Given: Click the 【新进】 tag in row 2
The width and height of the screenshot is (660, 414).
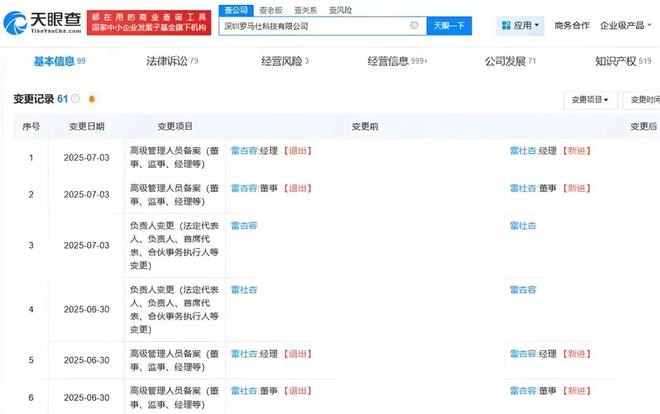Looking at the screenshot, I should tap(577, 188).
